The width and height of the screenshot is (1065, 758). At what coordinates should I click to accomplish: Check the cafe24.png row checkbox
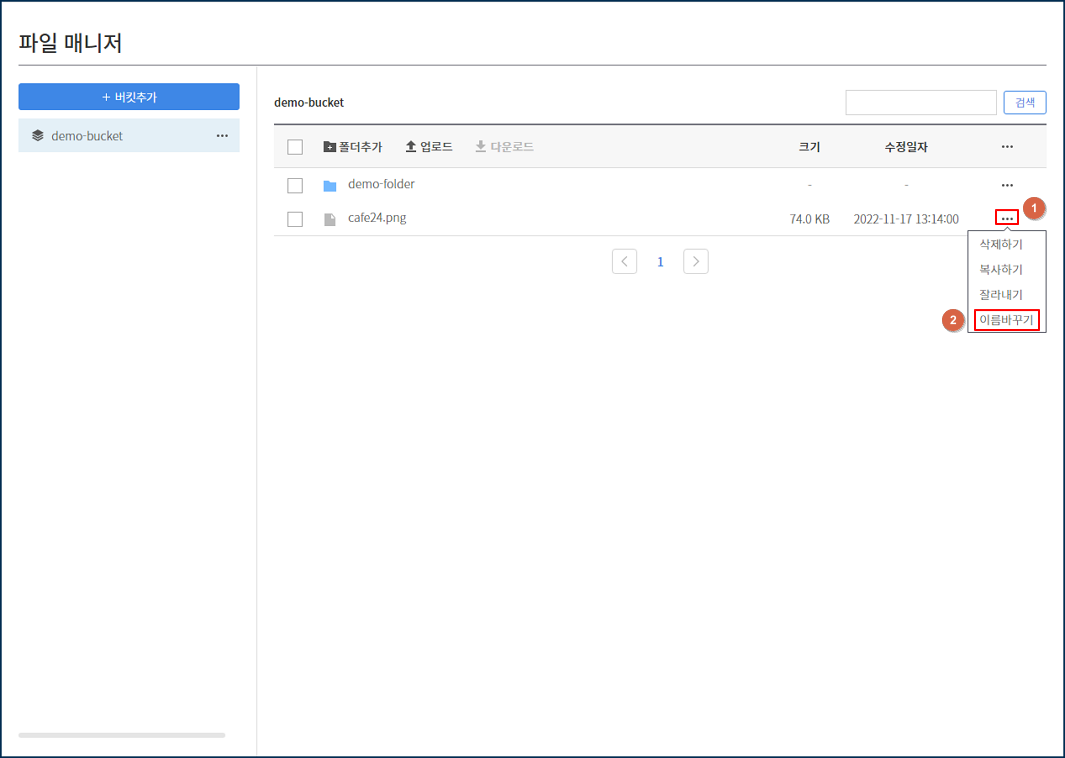pos(295,219)
